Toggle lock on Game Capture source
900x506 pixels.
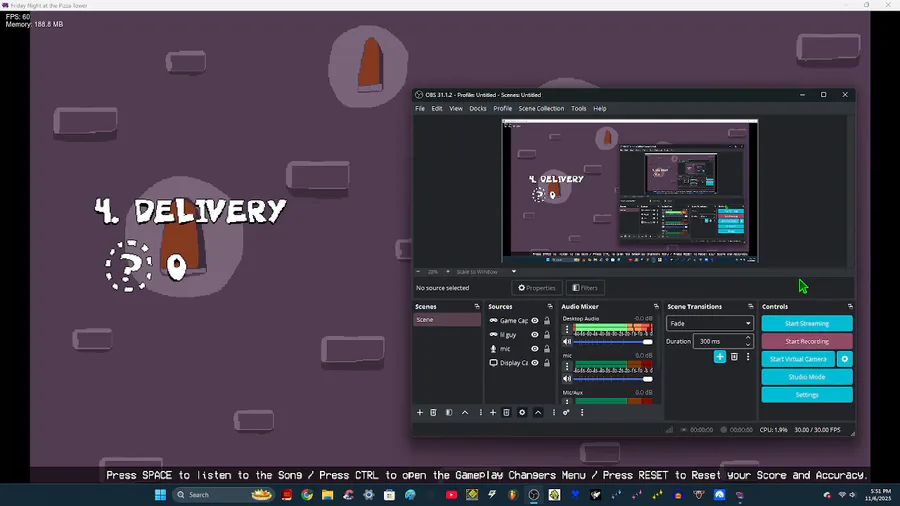[x=547, y=321]
